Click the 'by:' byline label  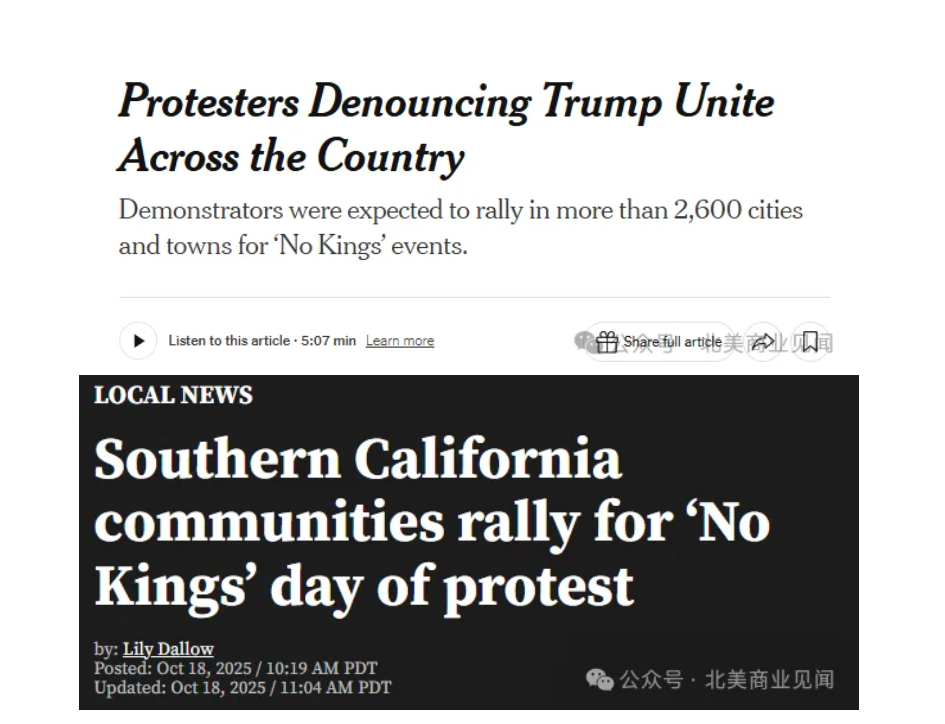tap(106, 649)
